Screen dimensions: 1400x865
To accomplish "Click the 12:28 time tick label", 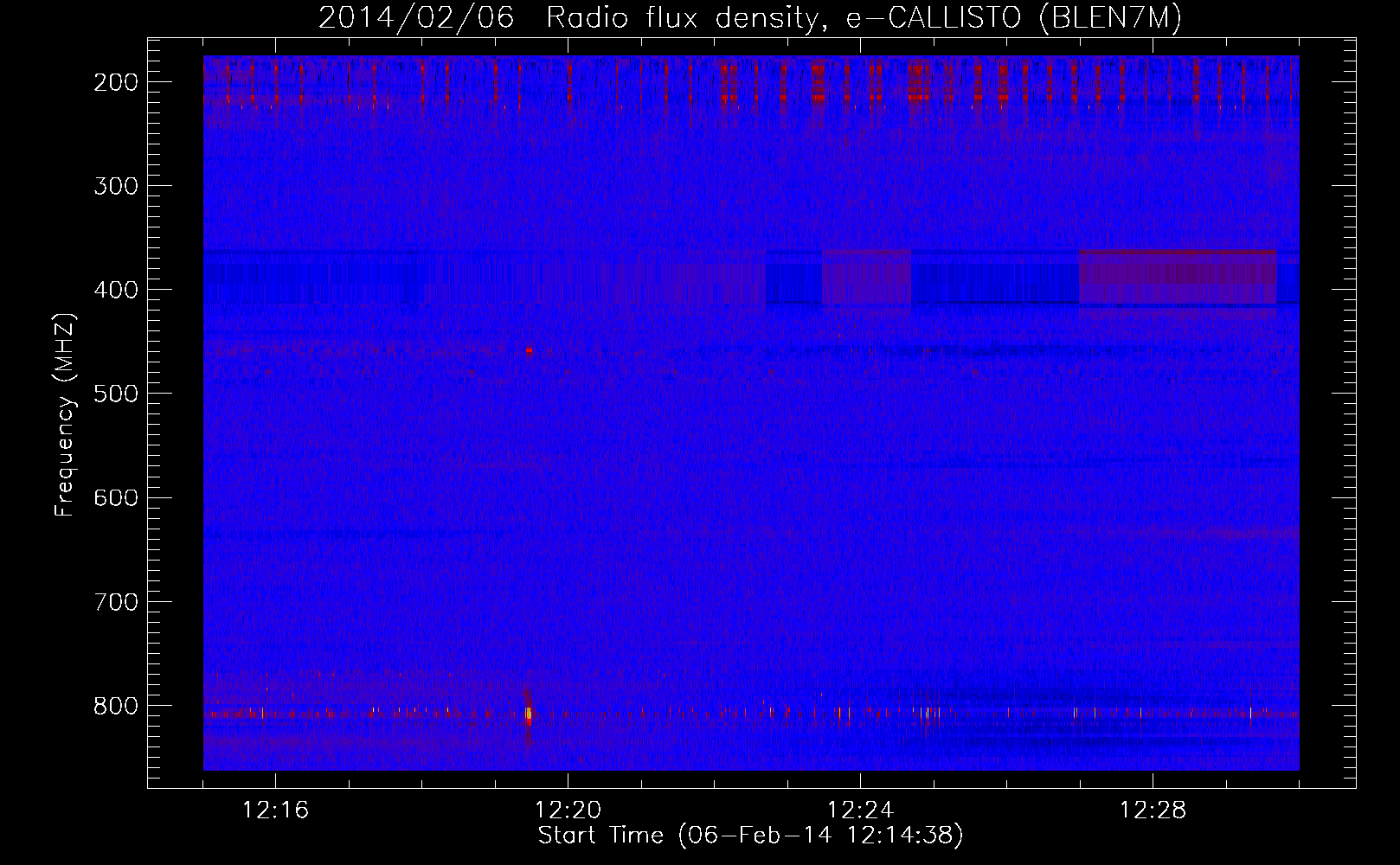I will pyautogui.click(x=1153, y=811).
